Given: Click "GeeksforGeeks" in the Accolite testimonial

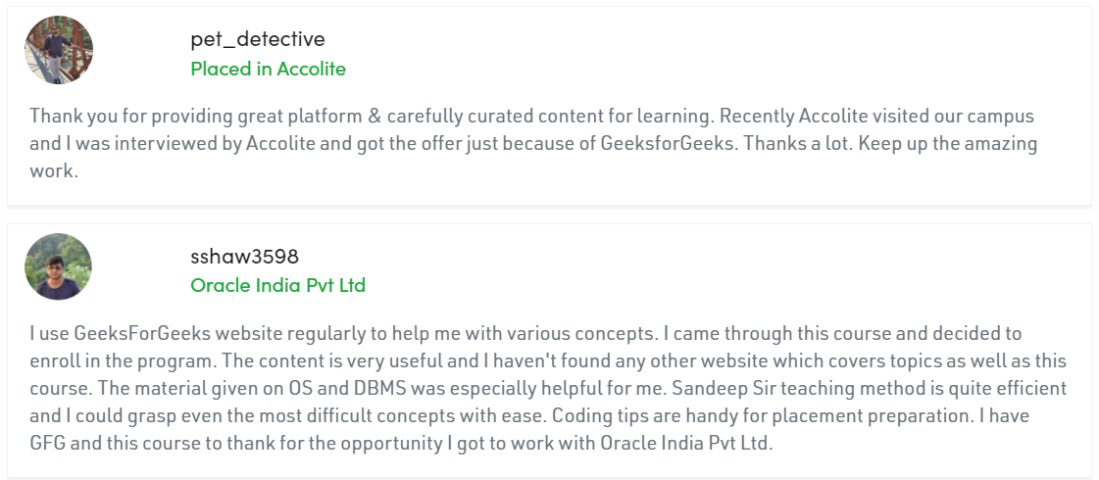Looking at the screenshot, I should point(655,143).
